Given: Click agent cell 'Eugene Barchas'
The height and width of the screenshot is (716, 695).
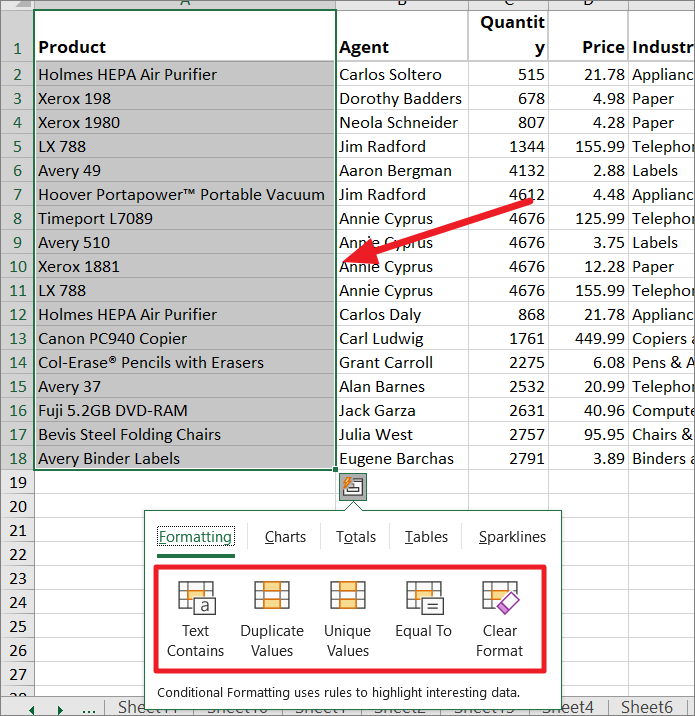Looking at the screenshot, I should point(402,458).
